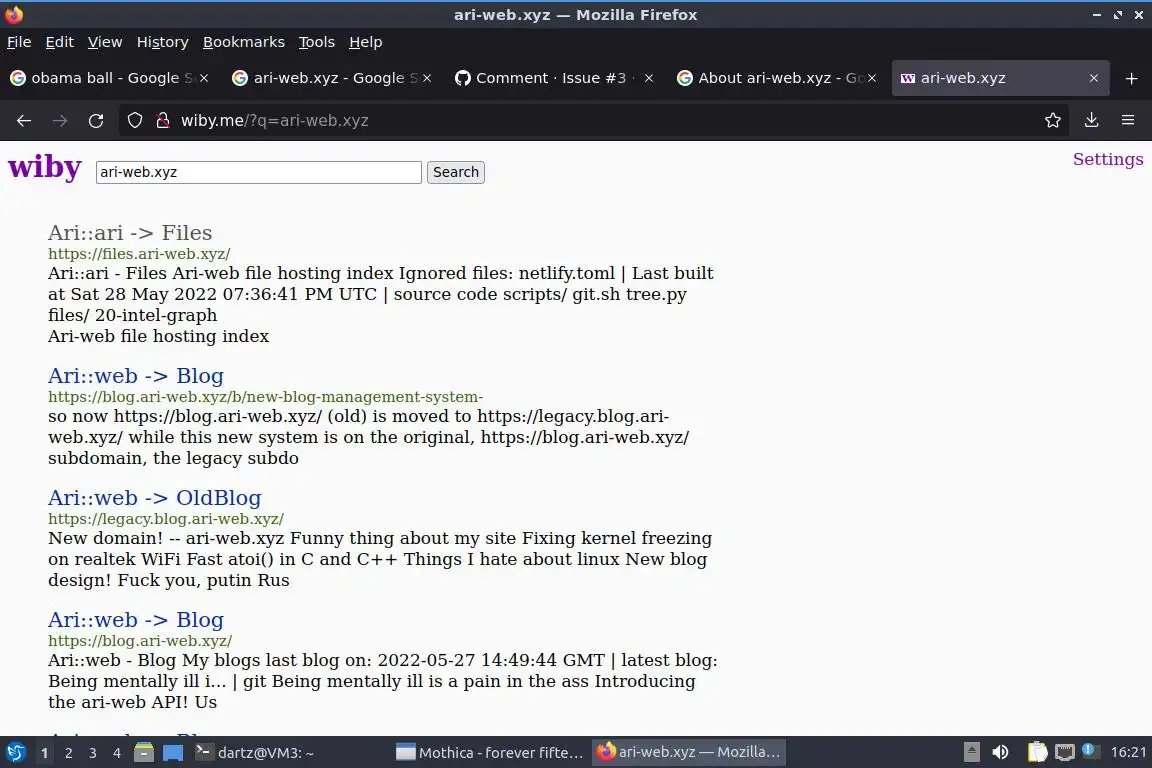Click the removable media tray icon

click(971, 752)
